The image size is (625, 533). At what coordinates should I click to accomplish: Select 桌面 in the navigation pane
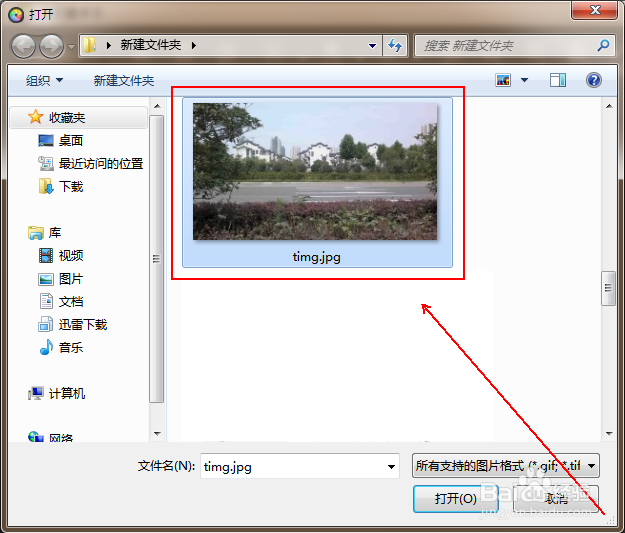(x=71, y=140)
